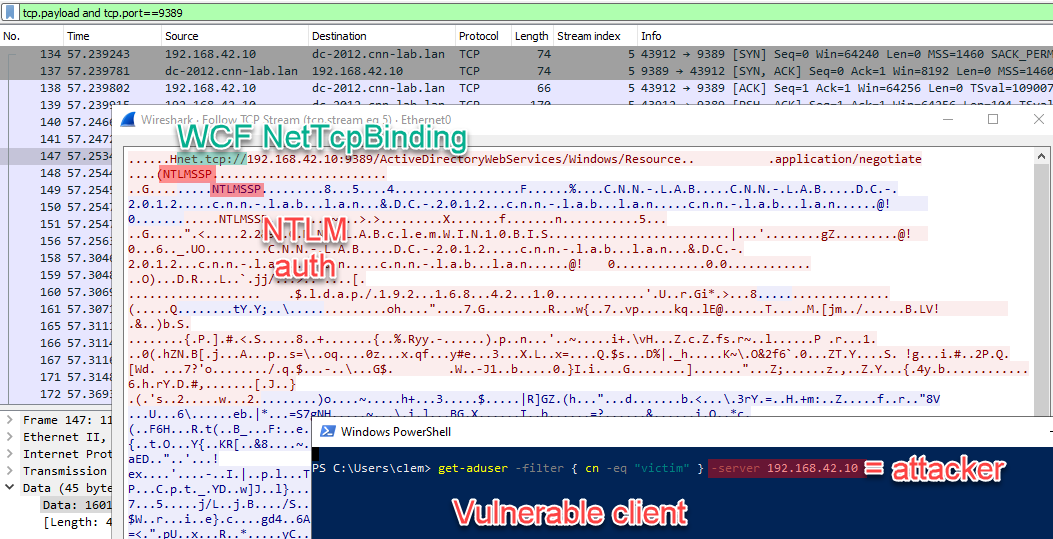Sort by the Source column header
1053x539 pixels.
point(234,36)
